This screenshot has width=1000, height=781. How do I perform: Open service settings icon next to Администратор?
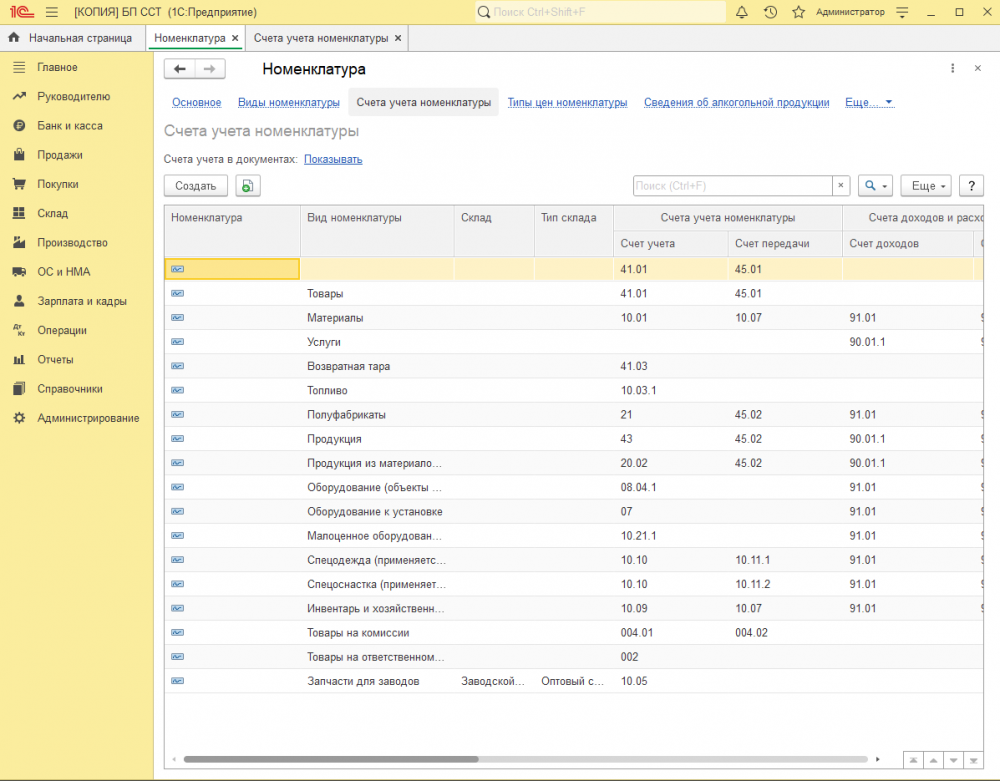[902, 12]
